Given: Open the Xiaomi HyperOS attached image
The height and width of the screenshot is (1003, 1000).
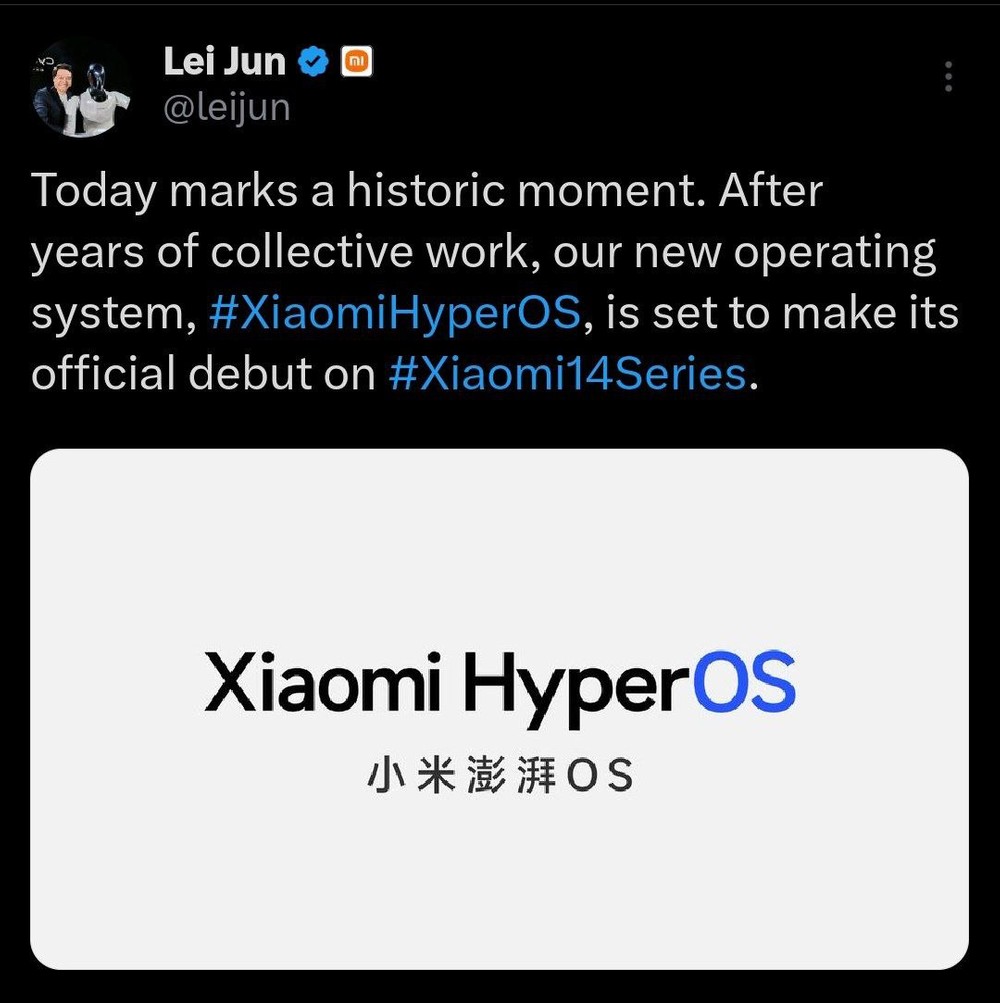Looking at the screenshot, I should click(499, 709).
